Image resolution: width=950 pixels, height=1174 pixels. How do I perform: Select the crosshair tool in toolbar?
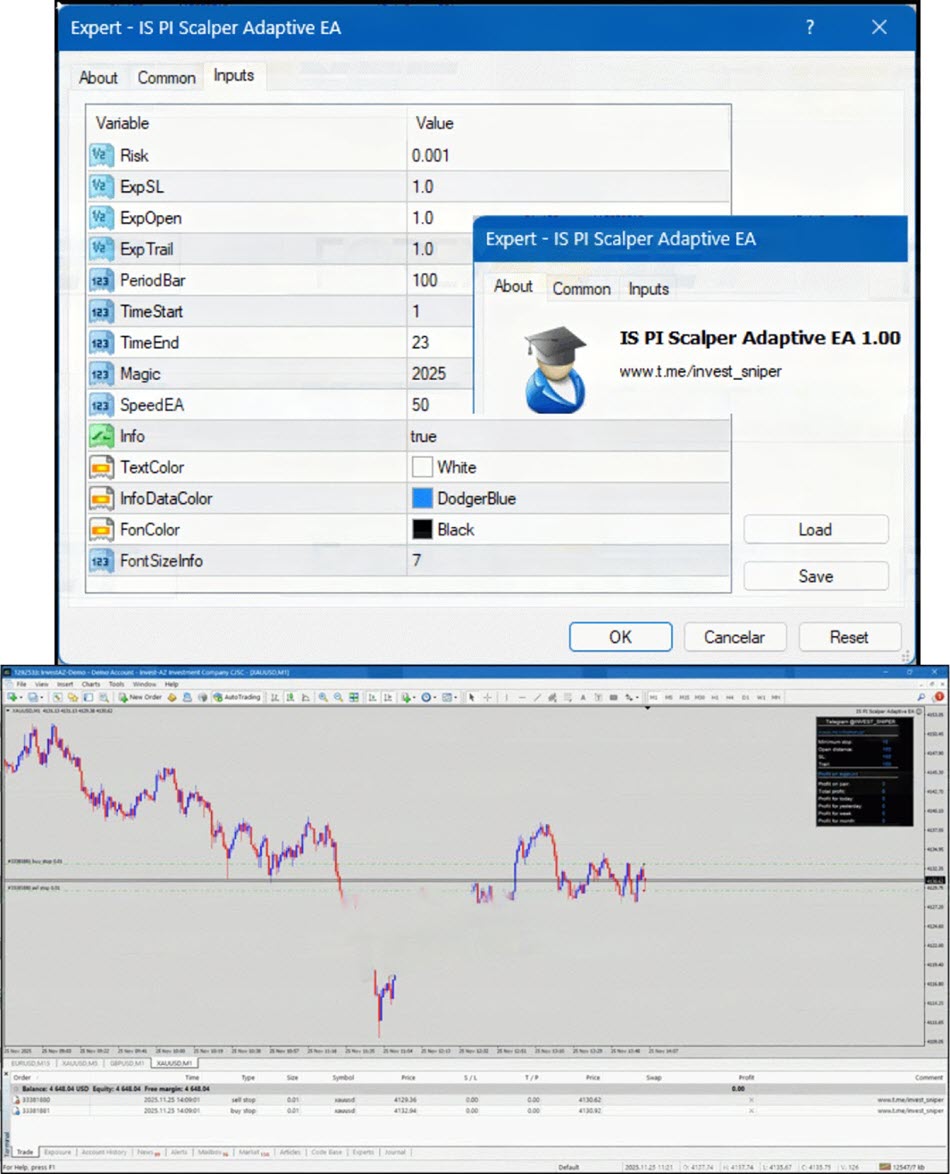click(x=487, y=697)
